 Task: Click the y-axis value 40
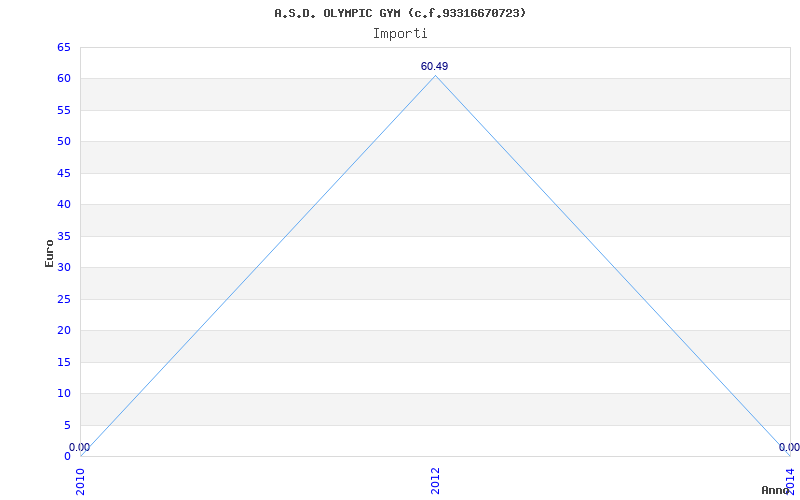coord(64,205)
